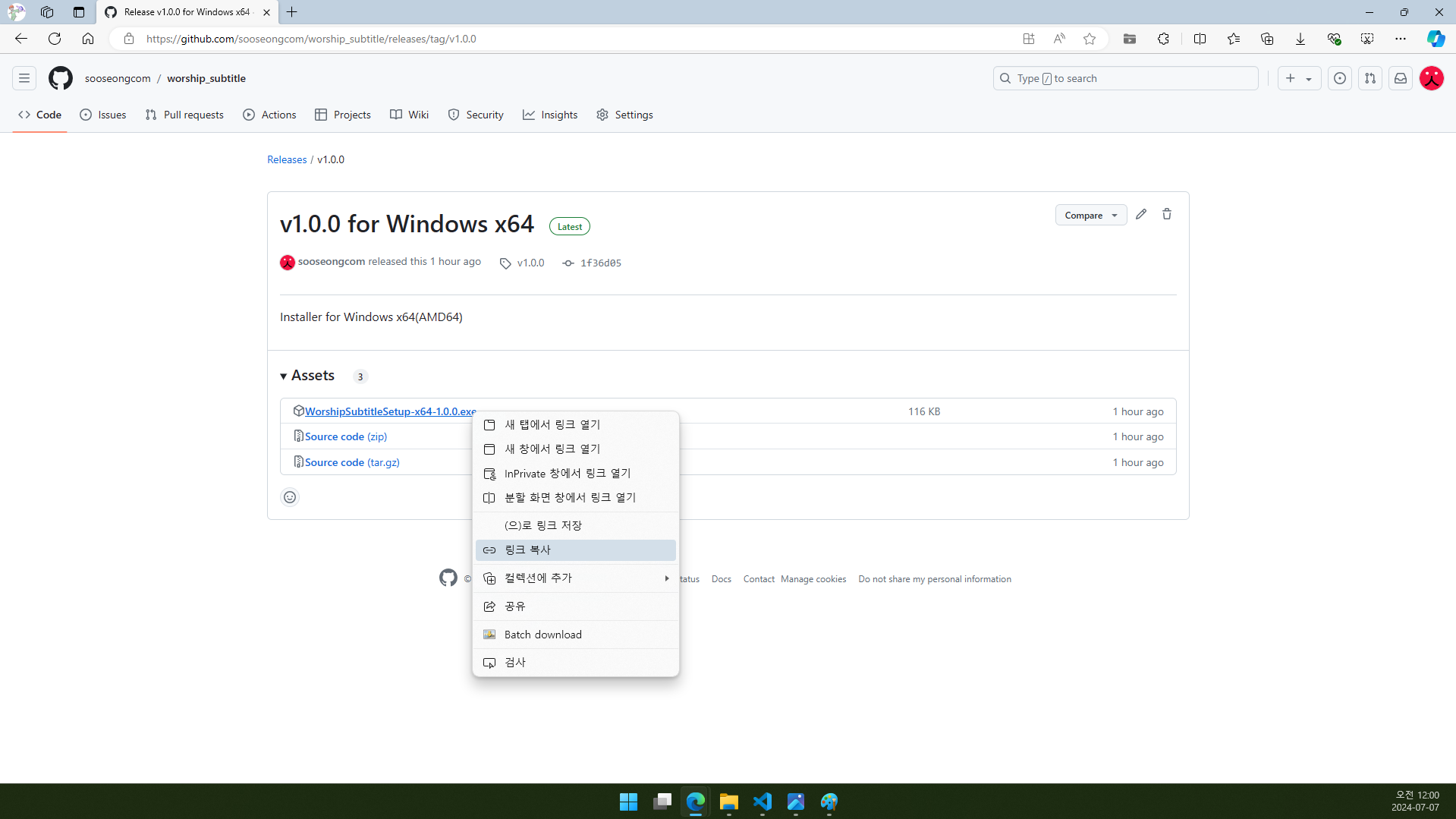Switch to the Issues tab
Viewport: 1456px width, 819px height.
click(103, 115)
